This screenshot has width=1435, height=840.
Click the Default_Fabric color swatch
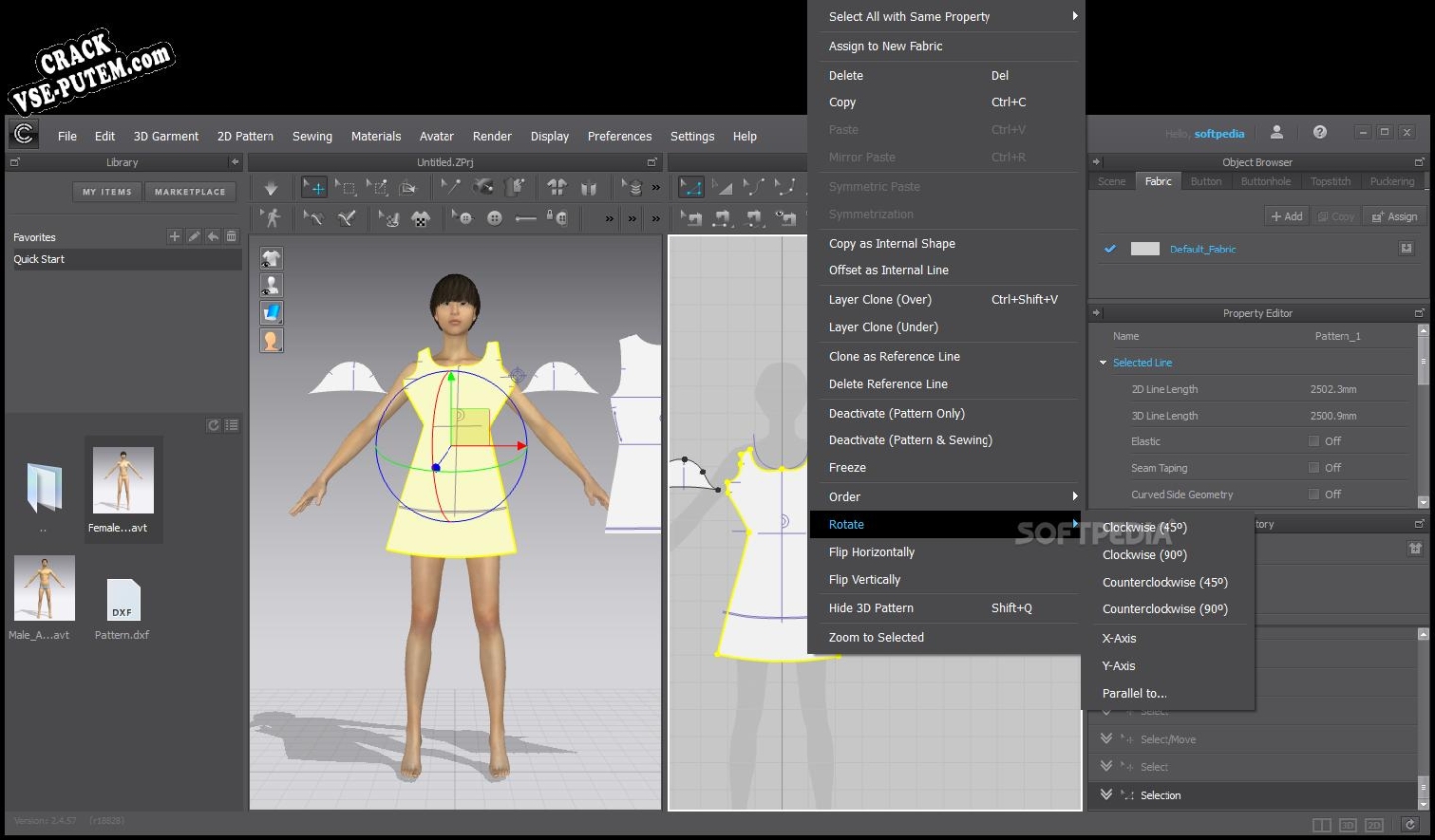(1145, 250)
